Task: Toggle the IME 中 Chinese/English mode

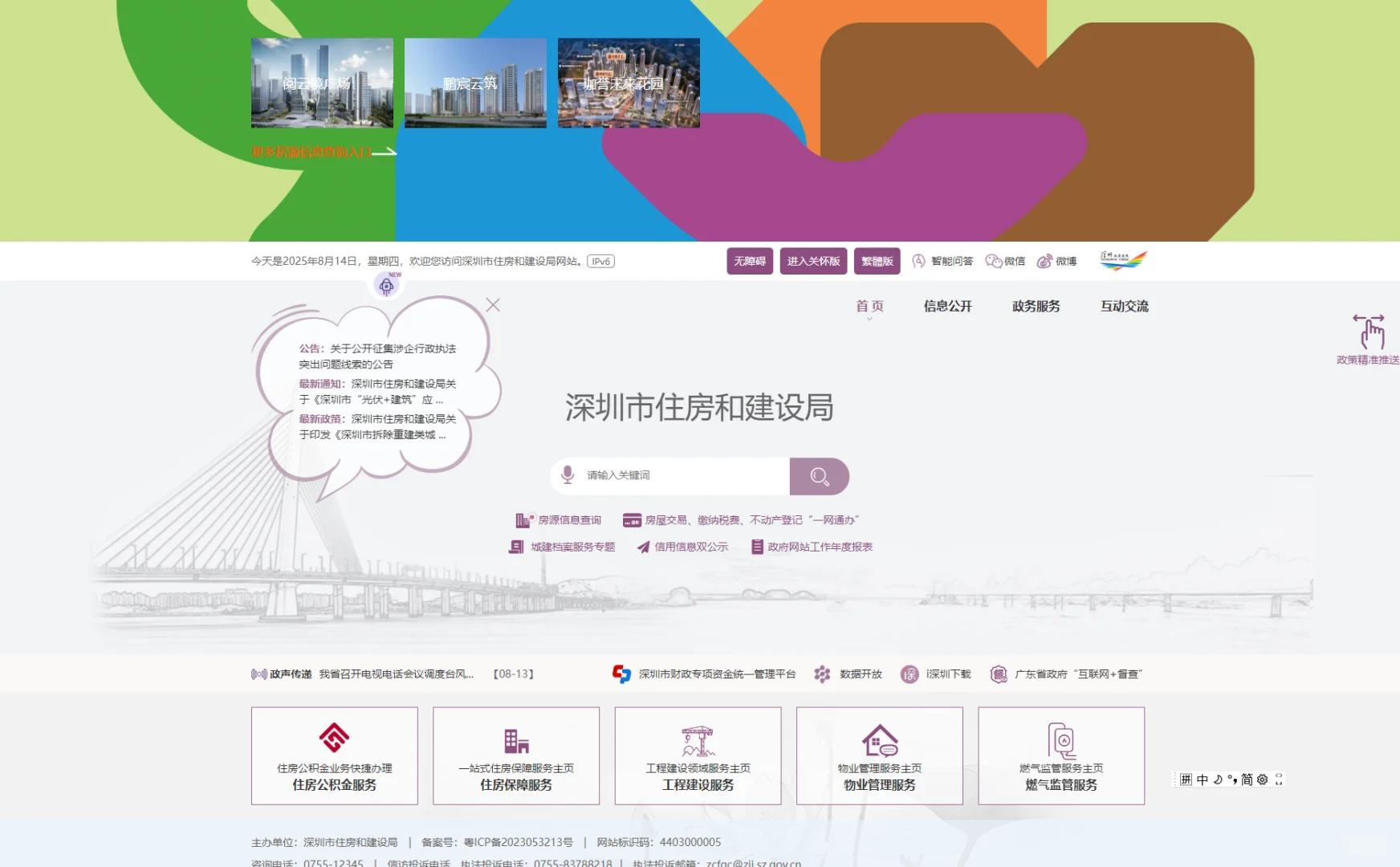Action: (1203, 779)
